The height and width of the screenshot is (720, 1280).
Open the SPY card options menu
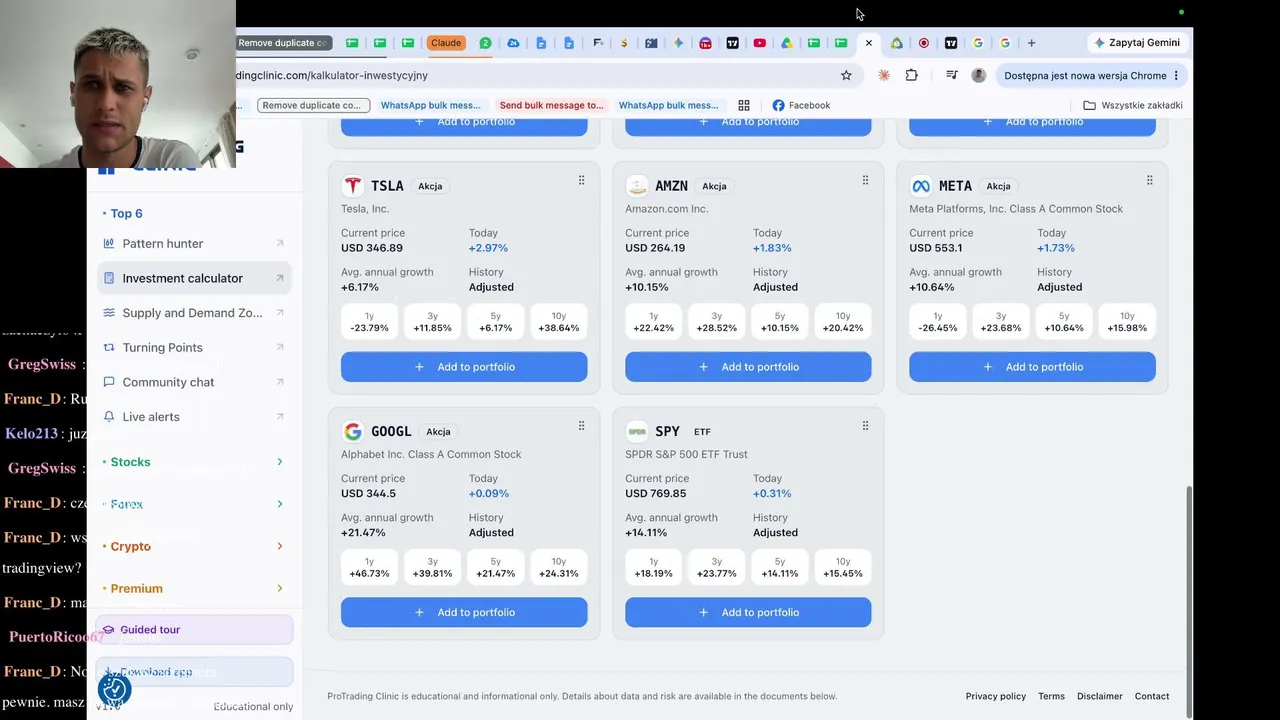(865, 426)
